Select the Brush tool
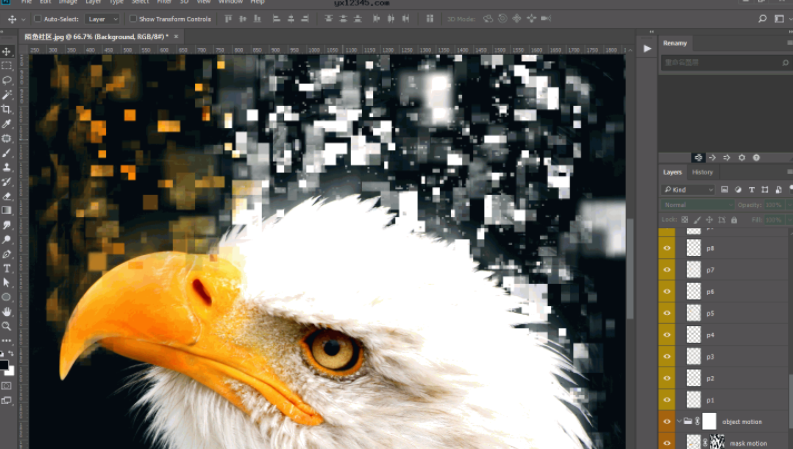 [x=7, y=153]
